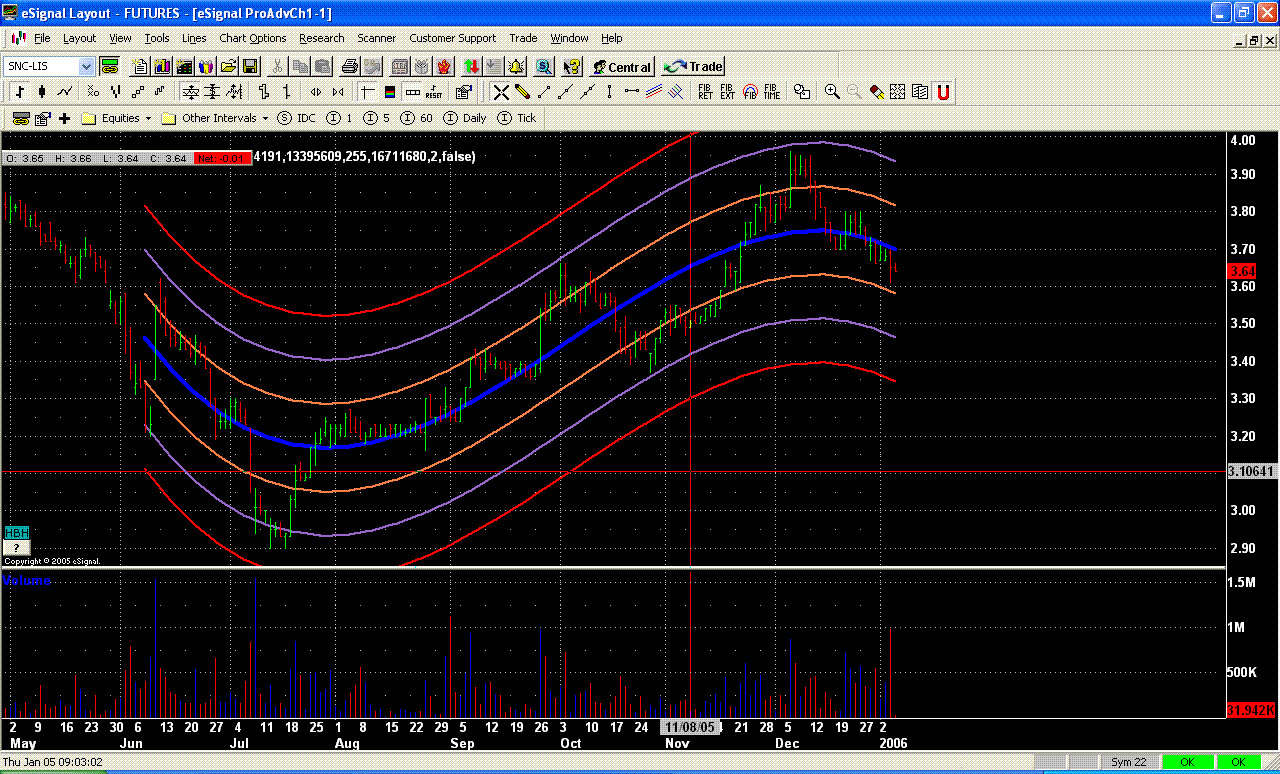
Task: Select the eraser tool
Action: pyautogui.click(x=876, y=92)
